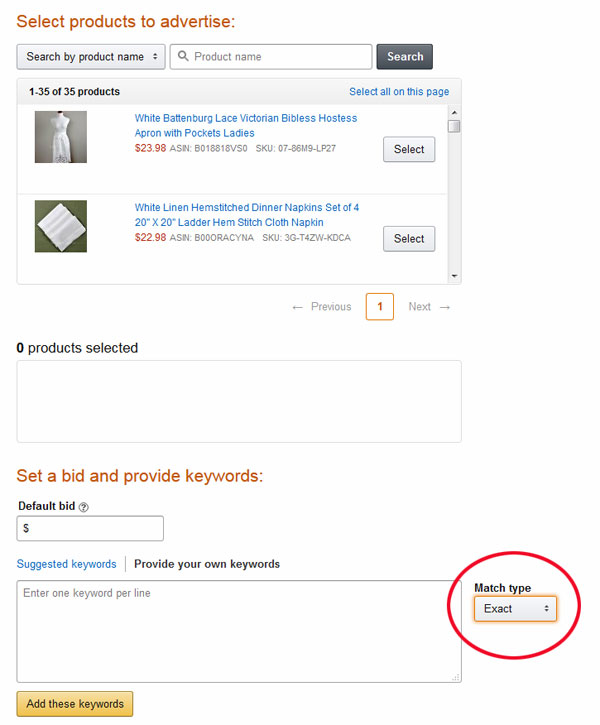Click the product list scroll down arrow
Screen dimensions: 600x725
coord(454,276)
